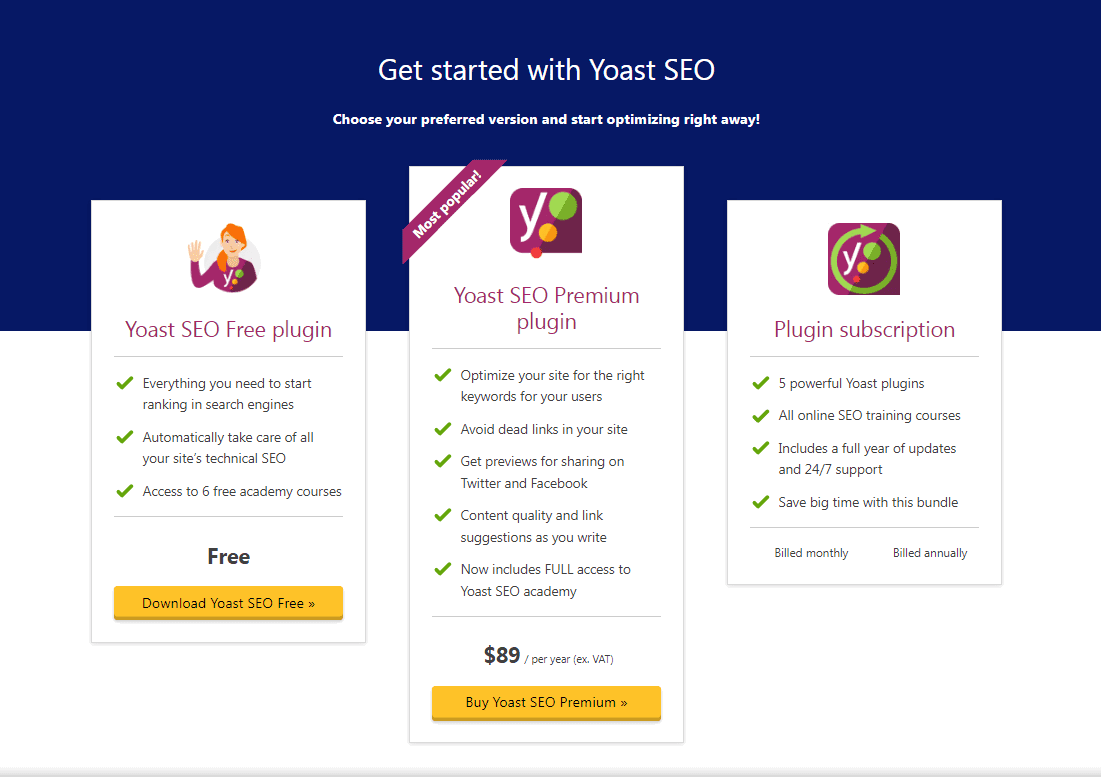Click the '$89 / per year' price label
This screenshot has width=1101, height=777.
tap(546, 655)
